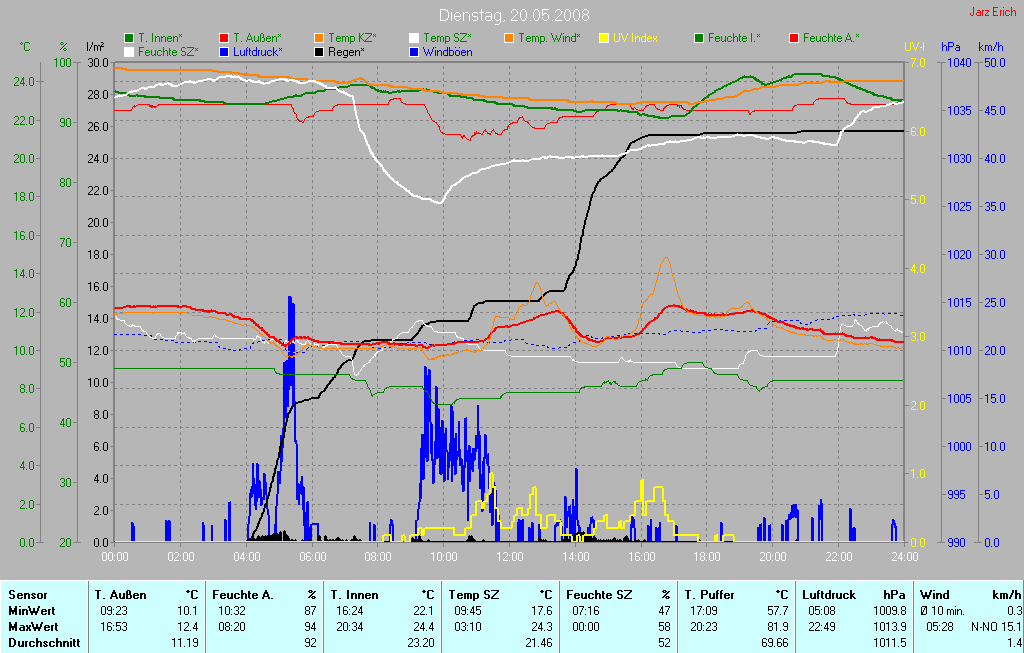Click the UV-I axis unit label
Viewport: 1024px width, 653px height.
click(x=914, y=47)
